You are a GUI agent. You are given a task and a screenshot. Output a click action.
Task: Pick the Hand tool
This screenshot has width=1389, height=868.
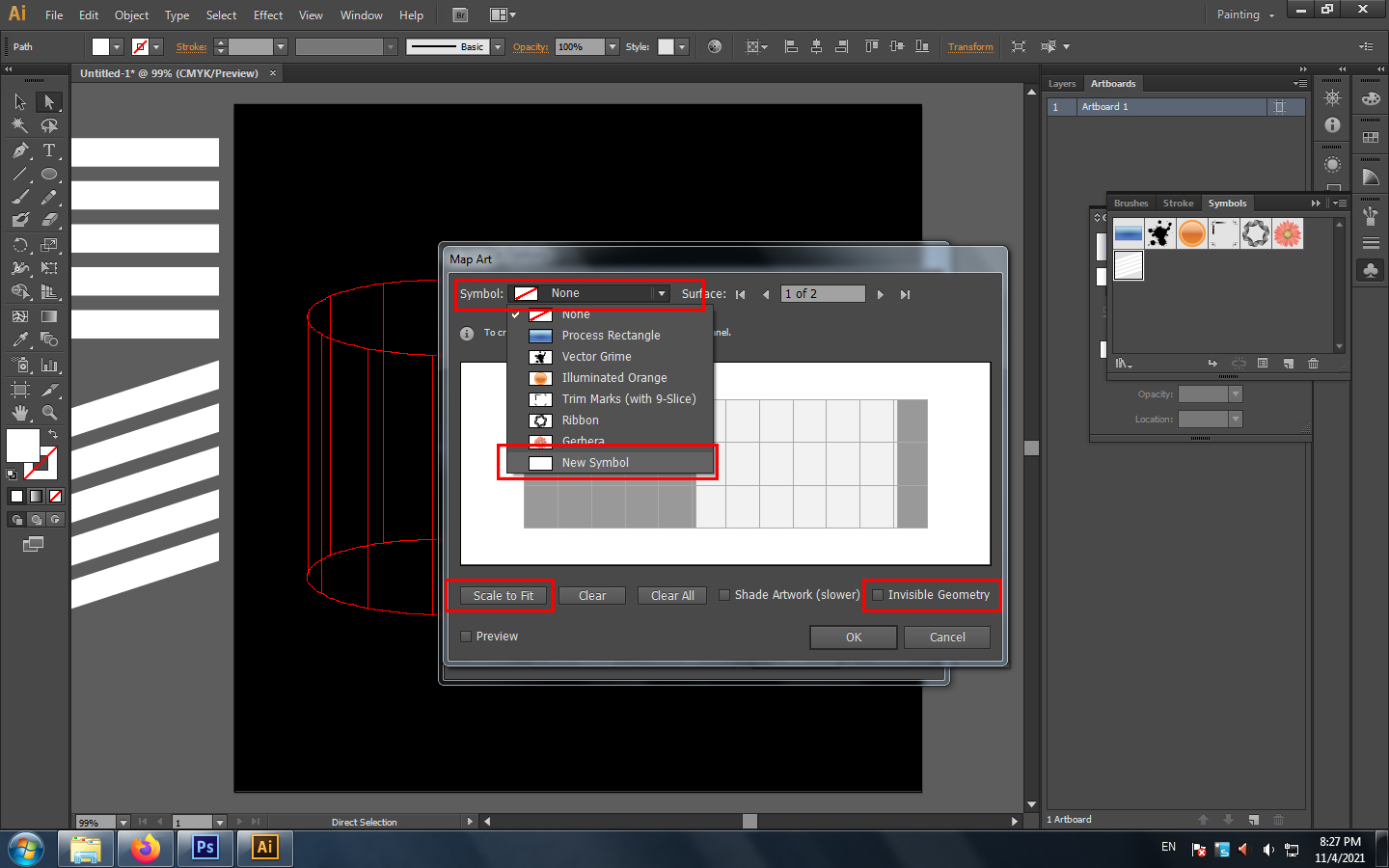tap(20, 413)
